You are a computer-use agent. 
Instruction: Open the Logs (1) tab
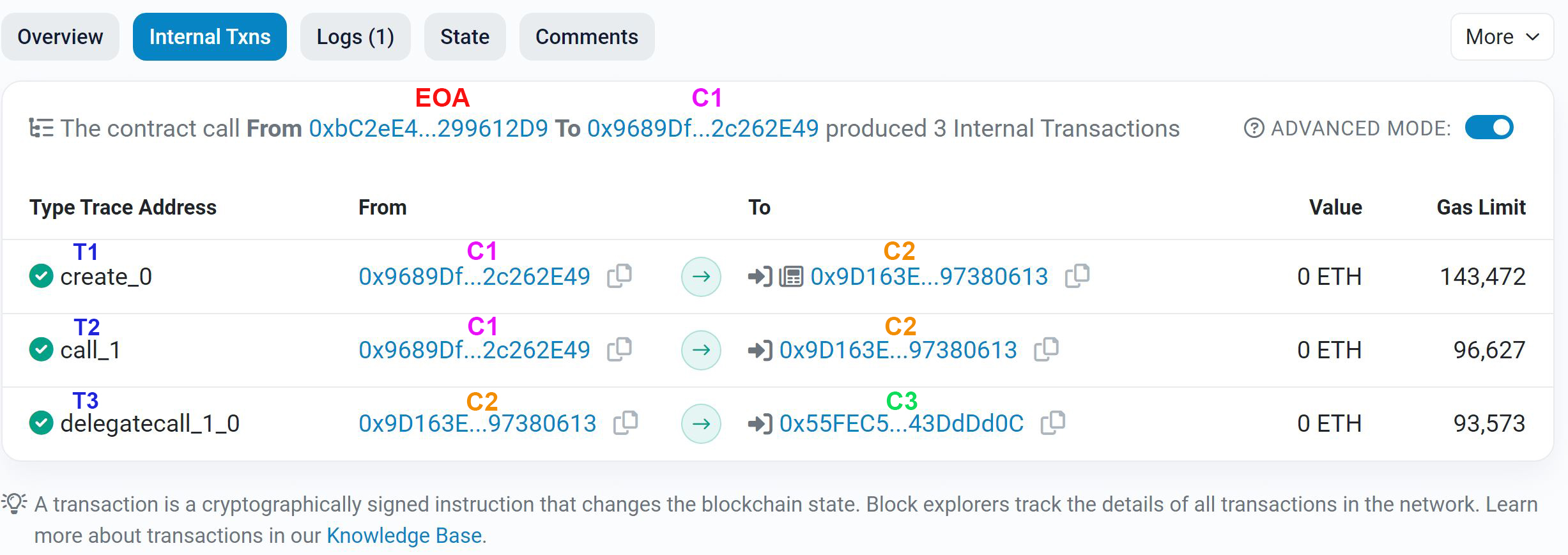point(355,37)
